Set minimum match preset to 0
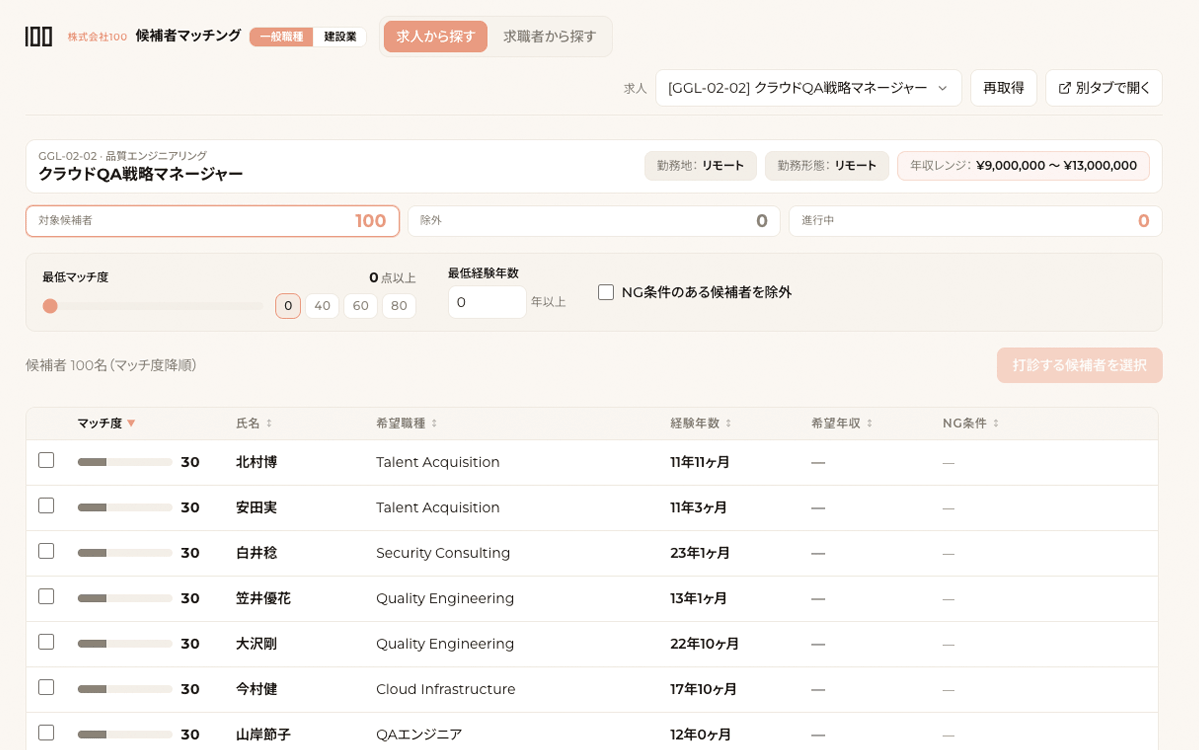The width and height of the screenshot is (1200, 750). tap(288, 306)
